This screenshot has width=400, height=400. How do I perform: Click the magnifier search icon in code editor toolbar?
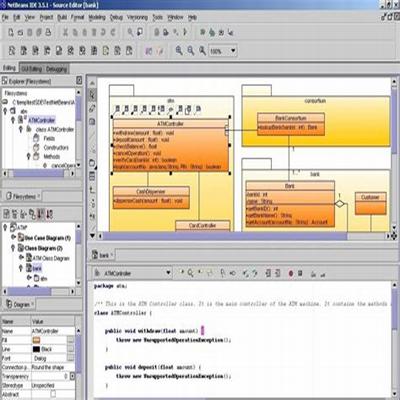click(190, 273)
